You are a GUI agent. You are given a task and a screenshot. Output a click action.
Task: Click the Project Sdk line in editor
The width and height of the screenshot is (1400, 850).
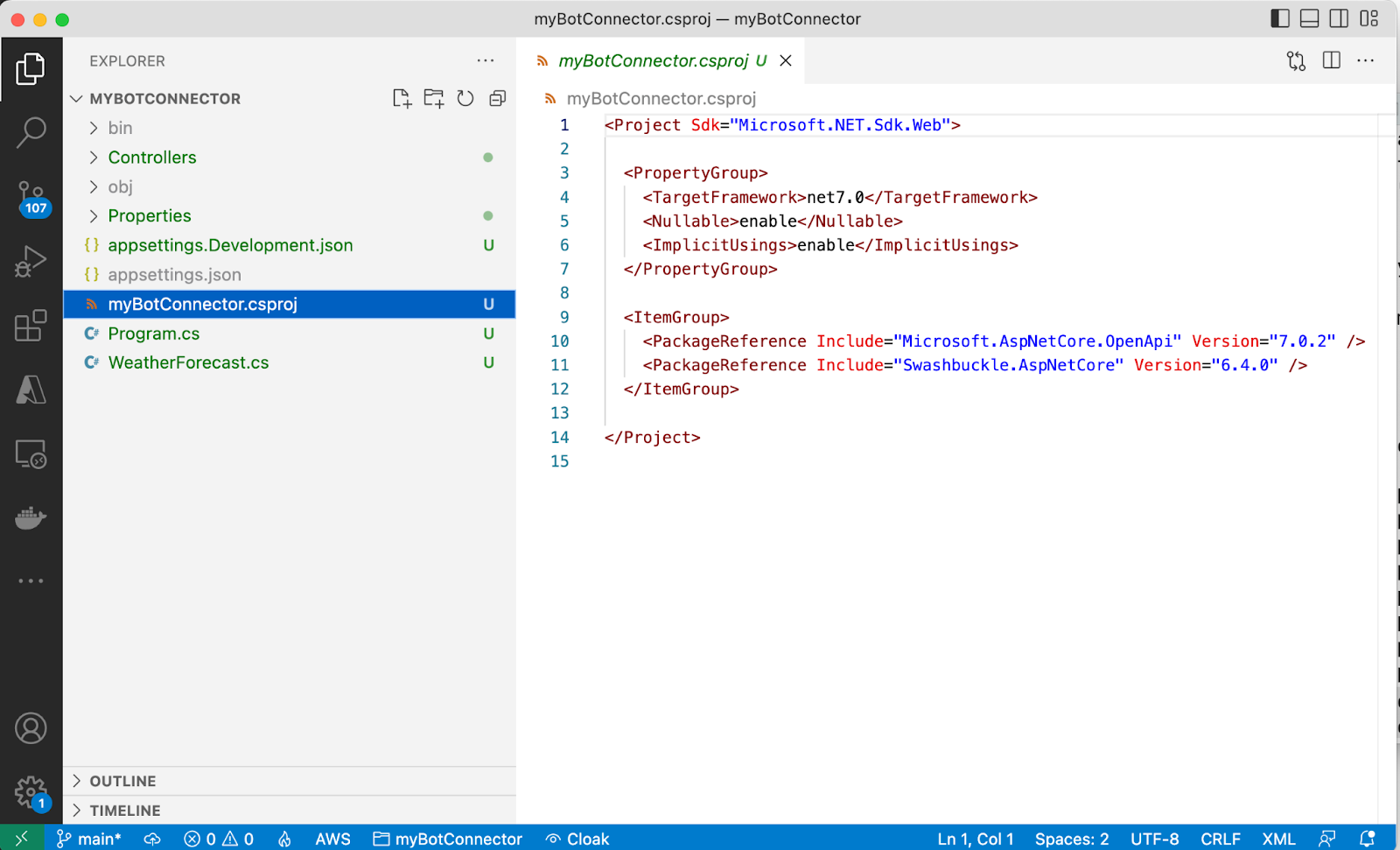click(x=782, y=125)
